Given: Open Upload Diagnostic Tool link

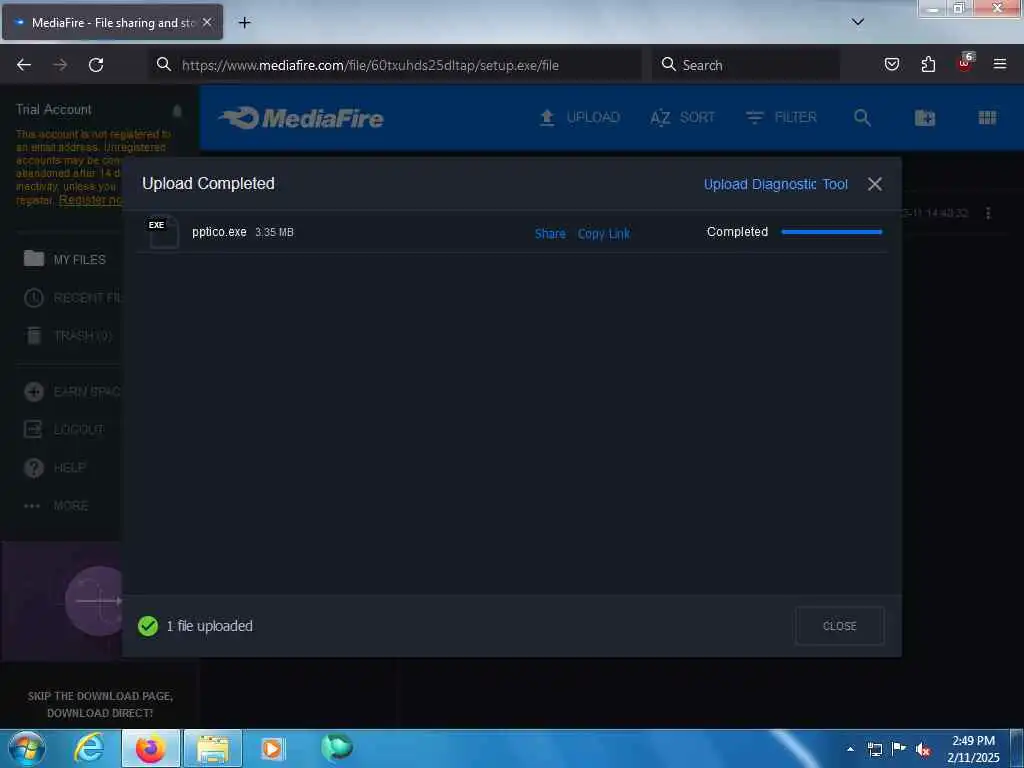Looking at the screenshot, I should [776, 184].
